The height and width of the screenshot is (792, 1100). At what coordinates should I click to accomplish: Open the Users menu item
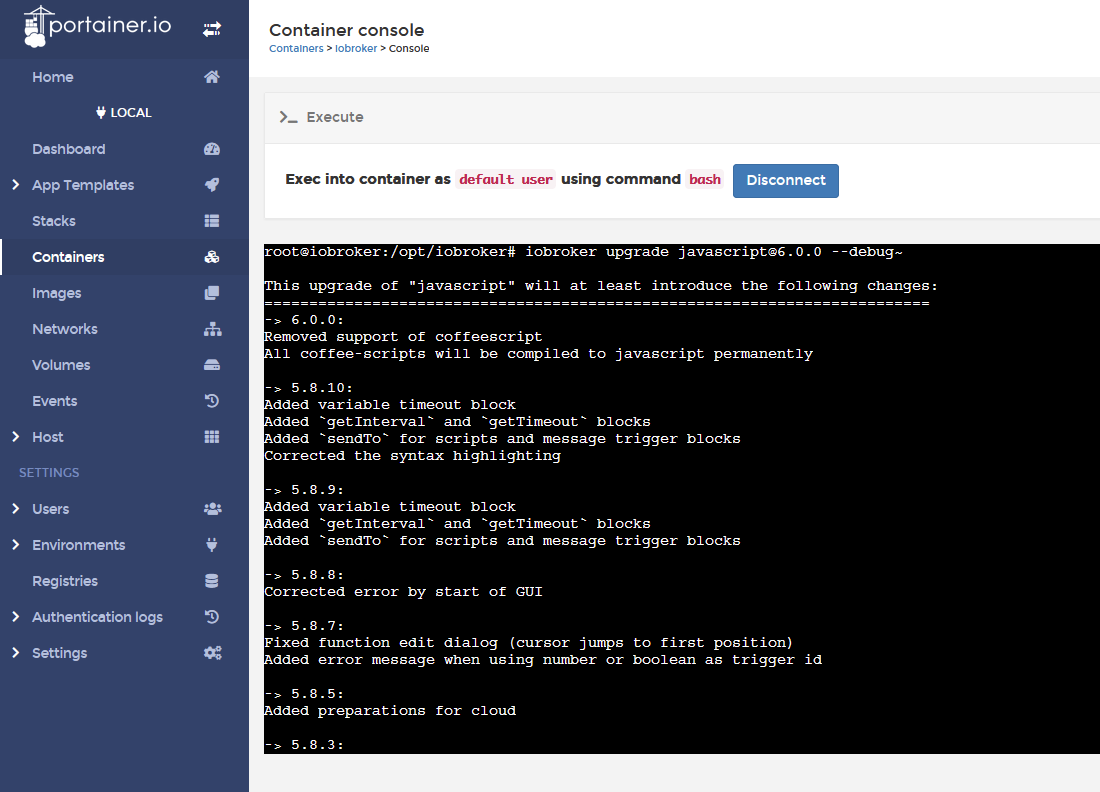51,509
